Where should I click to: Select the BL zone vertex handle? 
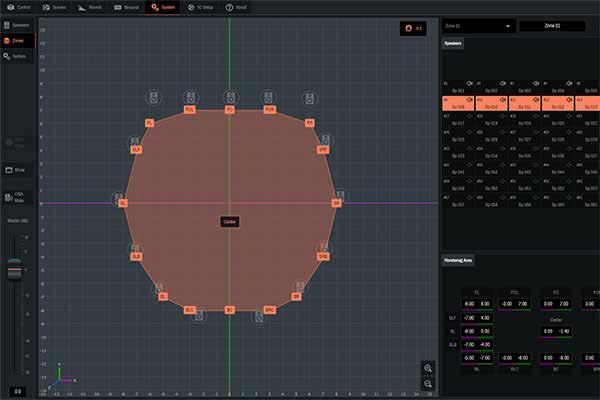[163, 297]
